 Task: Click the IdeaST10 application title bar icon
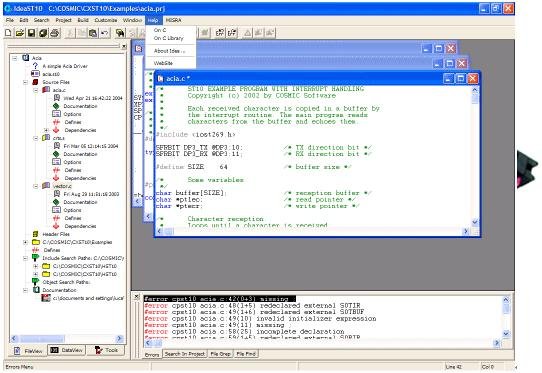tap(8, 8)
